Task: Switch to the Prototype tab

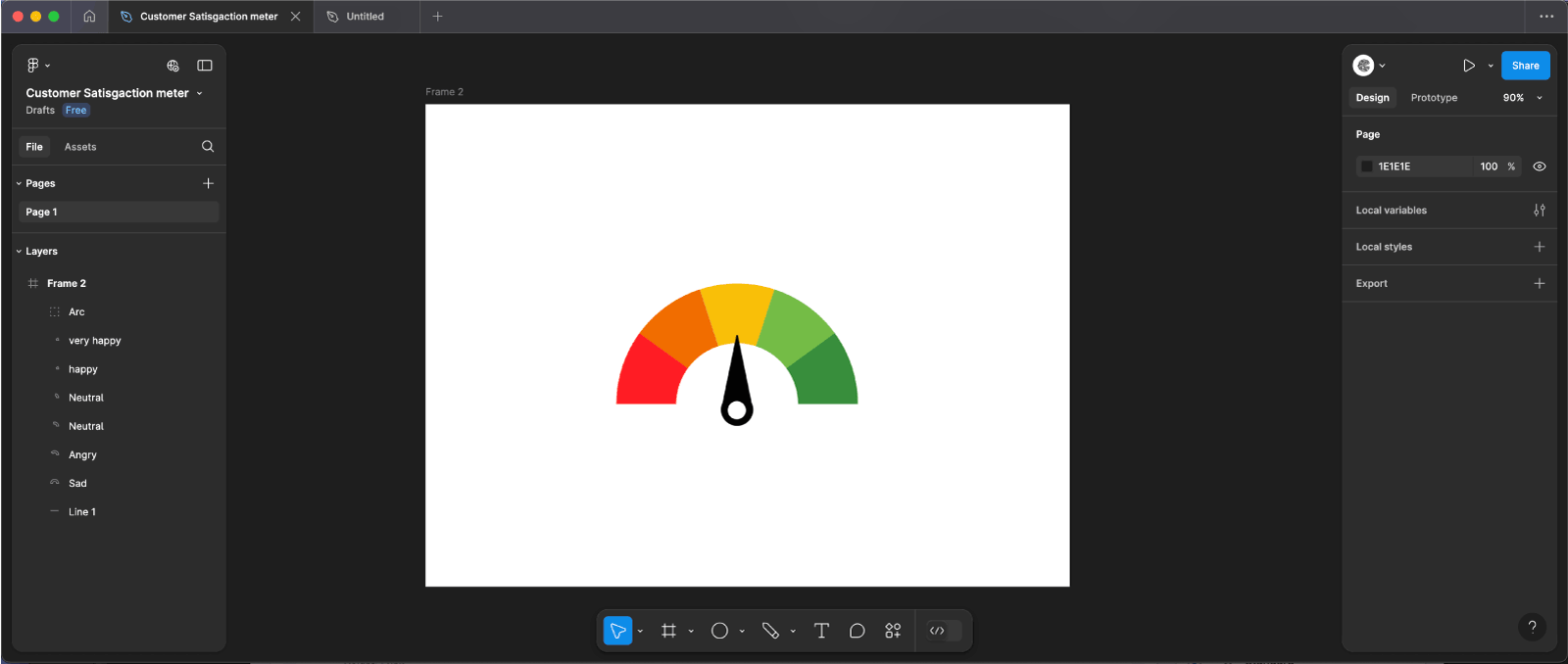Action: click(1433, 98)
